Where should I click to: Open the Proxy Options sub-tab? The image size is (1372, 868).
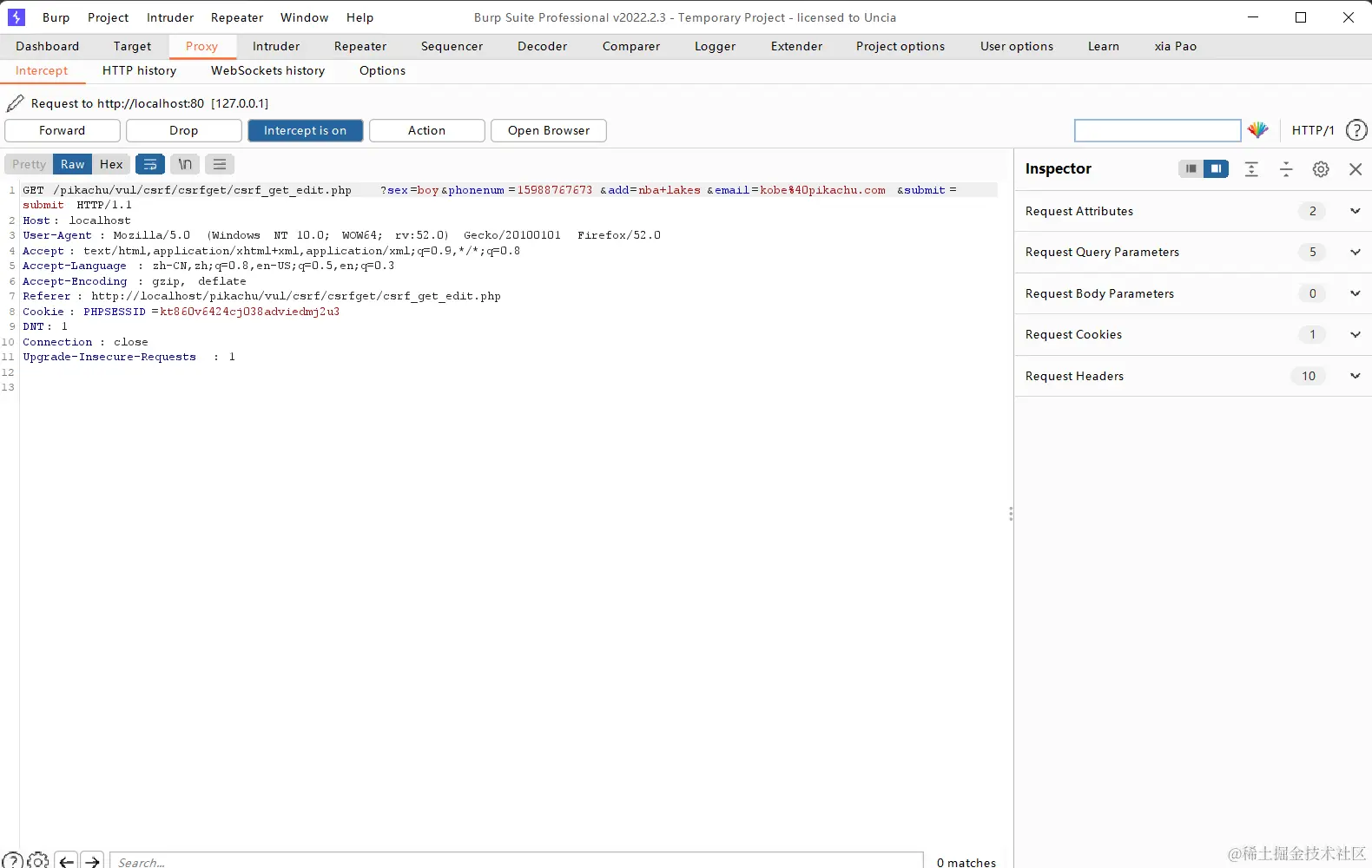click(x=382, y=70)
